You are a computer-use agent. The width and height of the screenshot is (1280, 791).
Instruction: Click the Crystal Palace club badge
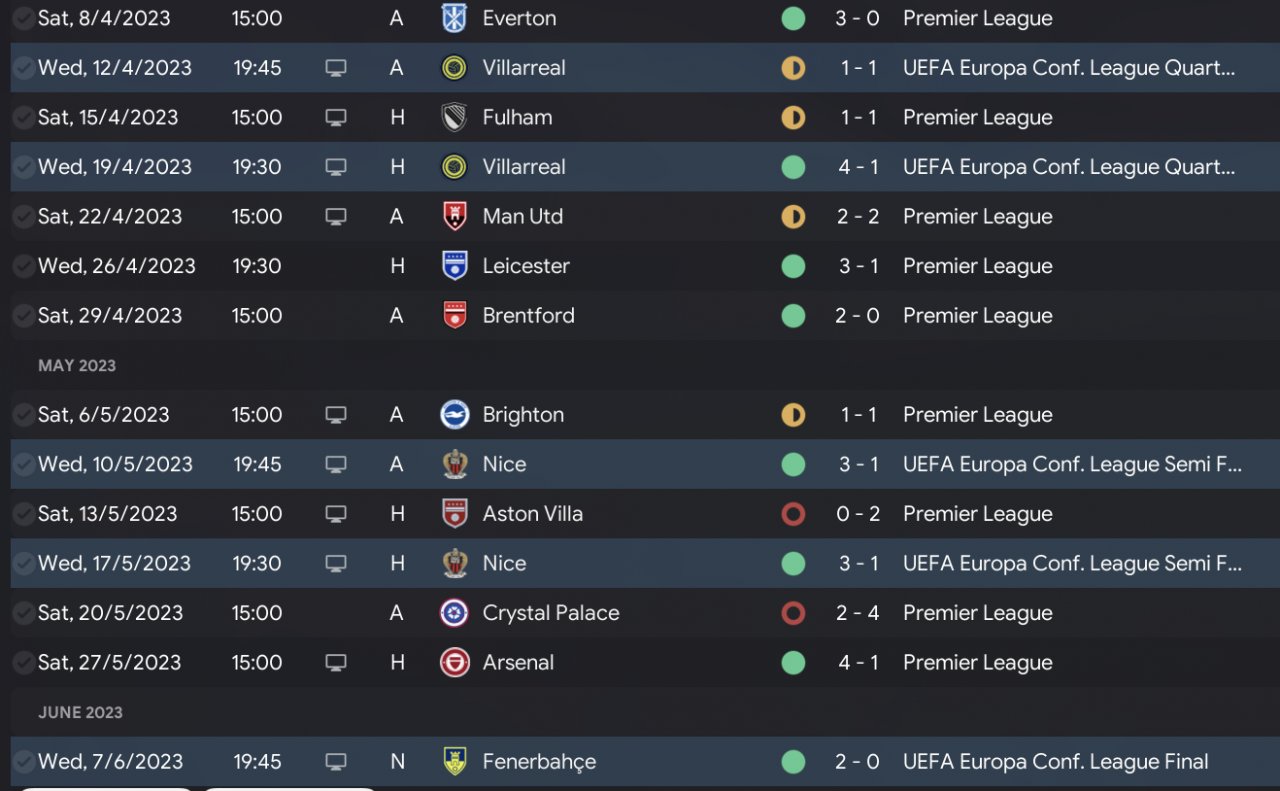pyautogui.click(x=454, y=613)
